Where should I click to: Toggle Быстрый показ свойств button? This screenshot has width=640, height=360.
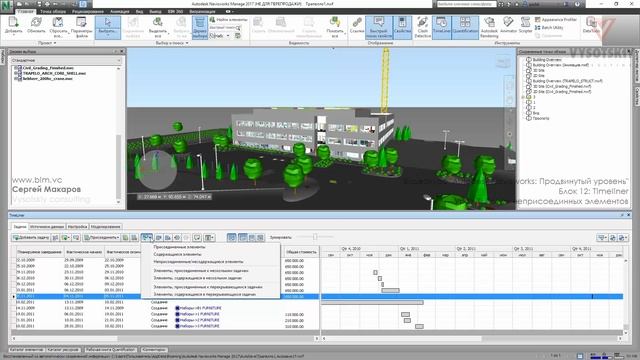pos(378,27)
